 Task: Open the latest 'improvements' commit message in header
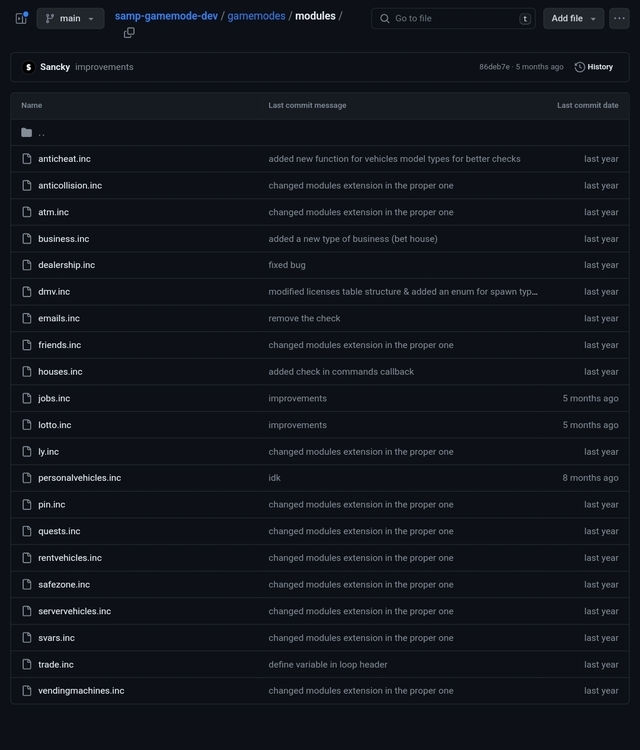(104, 67)
